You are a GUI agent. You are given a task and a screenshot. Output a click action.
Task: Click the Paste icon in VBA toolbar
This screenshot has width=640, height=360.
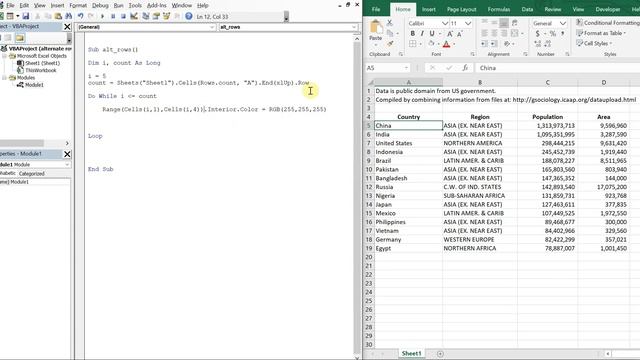[x=58, y=16]
